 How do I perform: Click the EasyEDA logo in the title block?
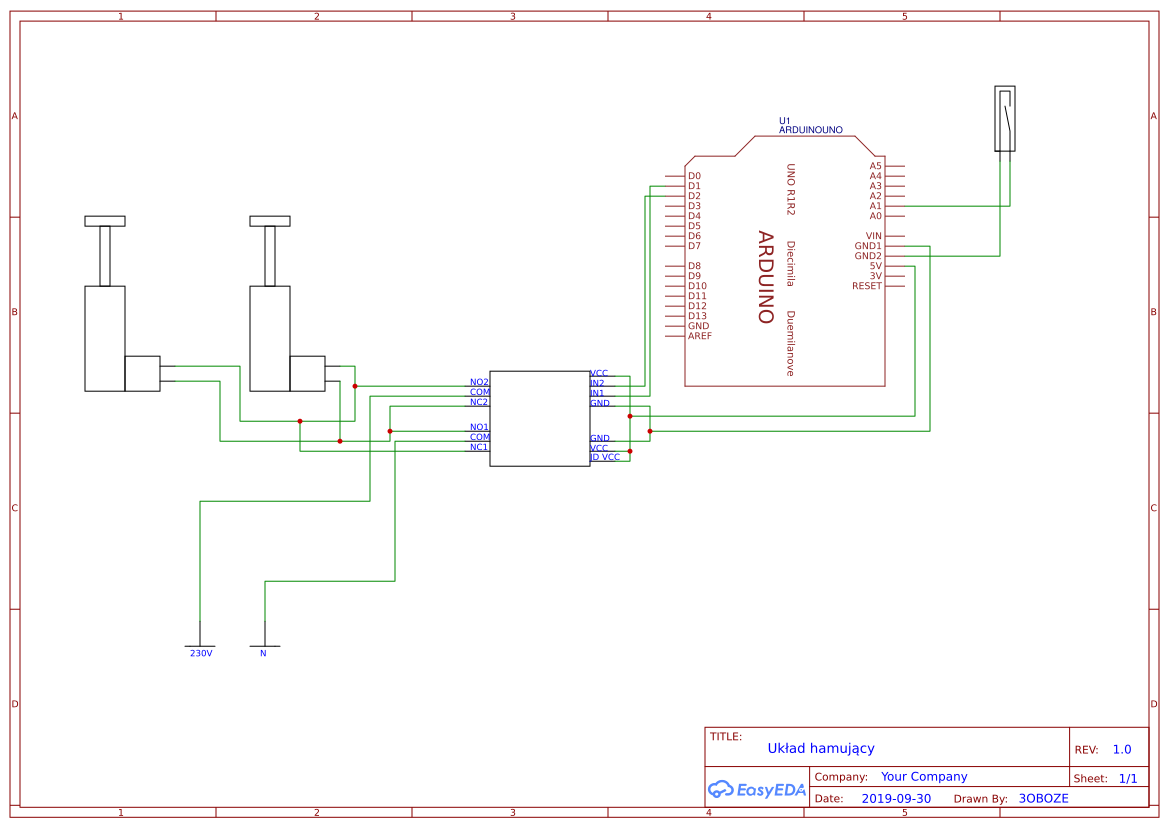point(757,790)
